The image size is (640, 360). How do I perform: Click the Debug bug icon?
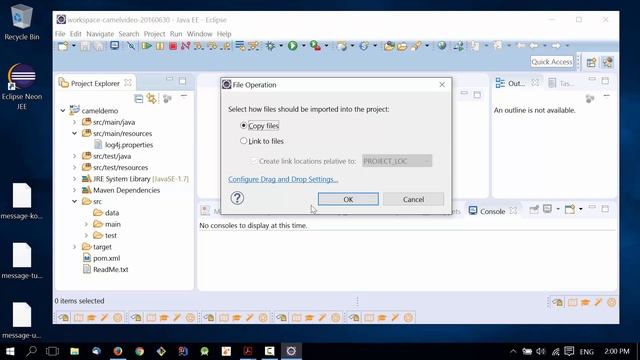tap(270, 46)
